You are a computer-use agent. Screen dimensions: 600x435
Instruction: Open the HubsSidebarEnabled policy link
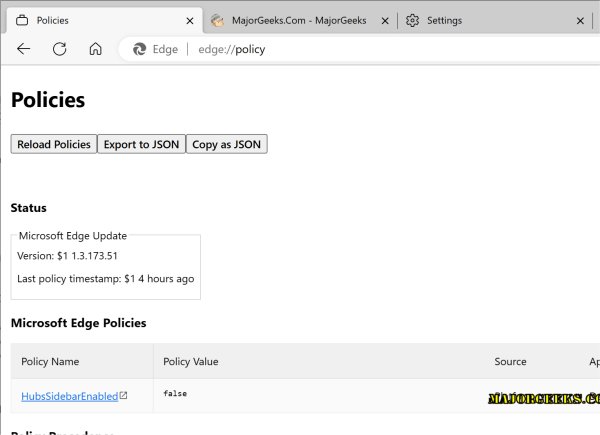tap(70, 396)
